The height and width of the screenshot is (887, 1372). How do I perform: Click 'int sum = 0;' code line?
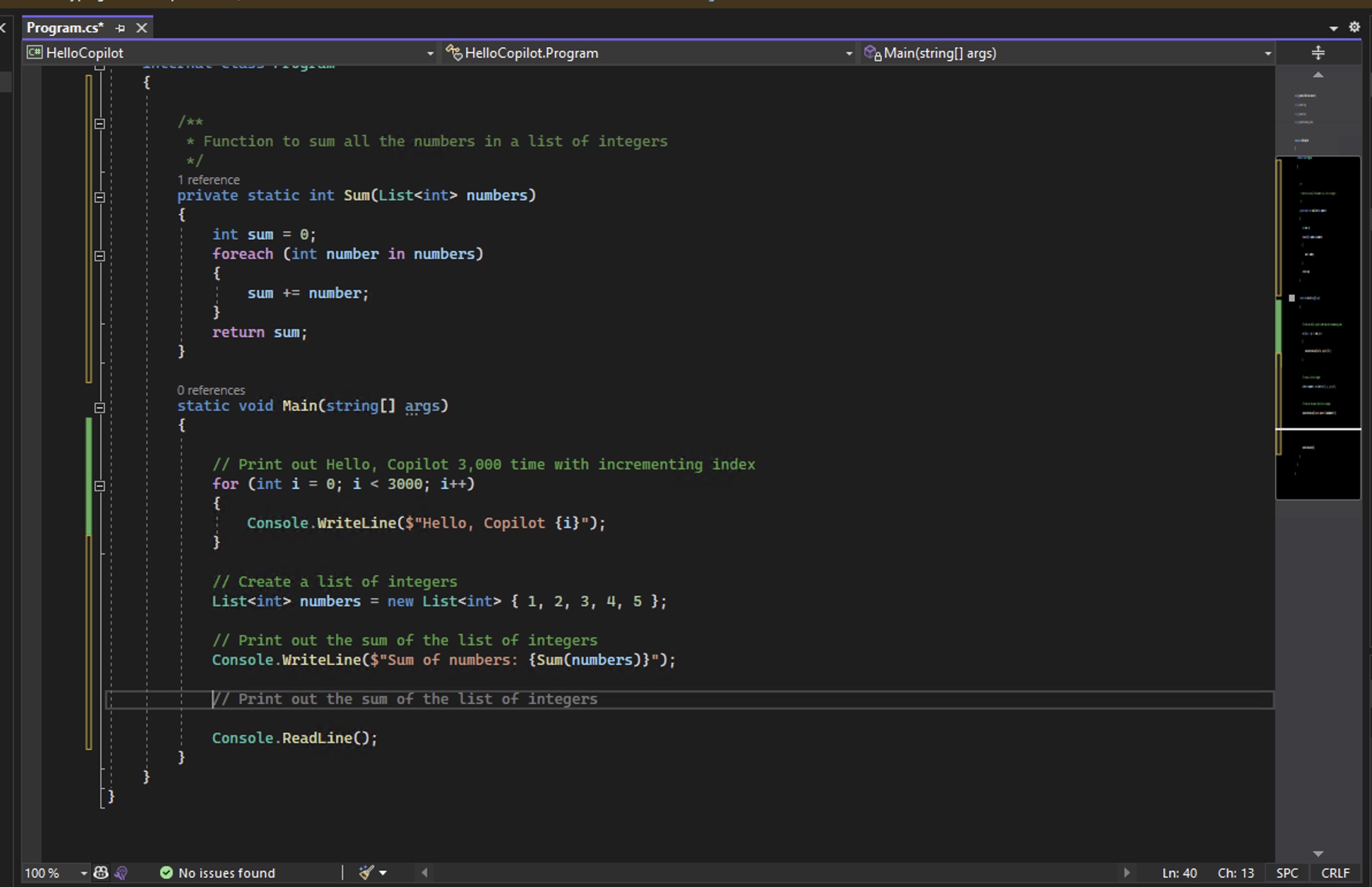coord(264,235)
